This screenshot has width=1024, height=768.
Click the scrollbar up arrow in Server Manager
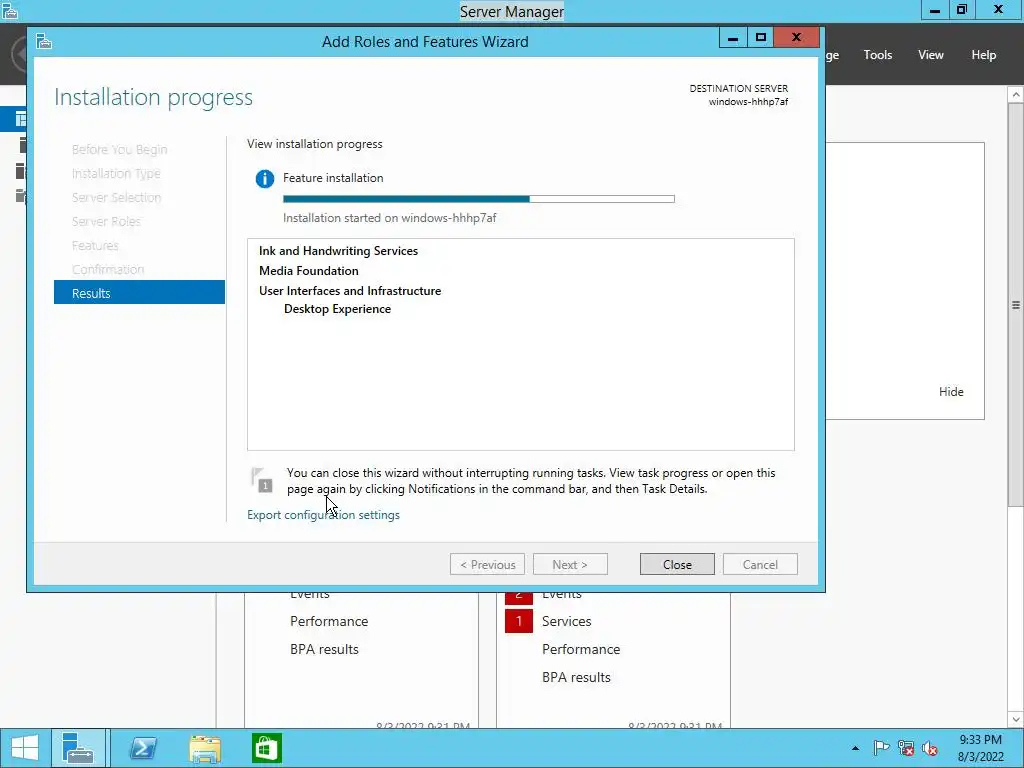point(1016,95)
